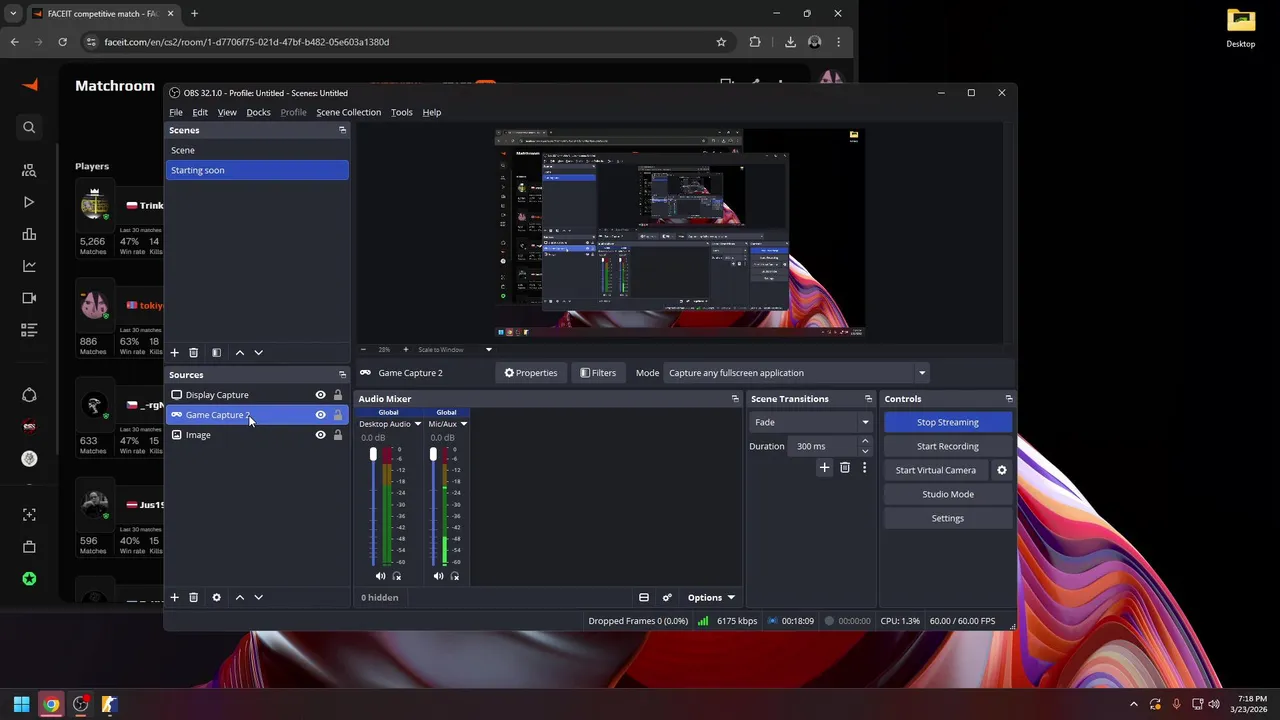Open FACEIT sidebar search icon
This screenshot has width=1280, height=720.
click(x=29, y=127)
